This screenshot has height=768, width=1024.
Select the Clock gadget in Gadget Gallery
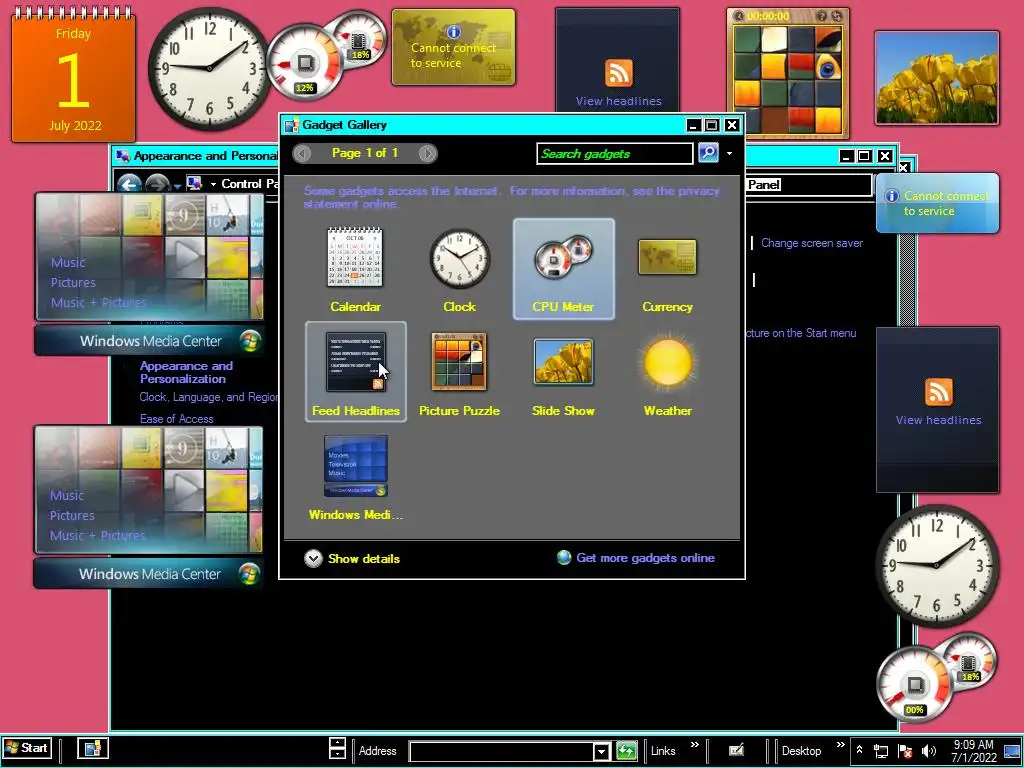tap(459, 269)
